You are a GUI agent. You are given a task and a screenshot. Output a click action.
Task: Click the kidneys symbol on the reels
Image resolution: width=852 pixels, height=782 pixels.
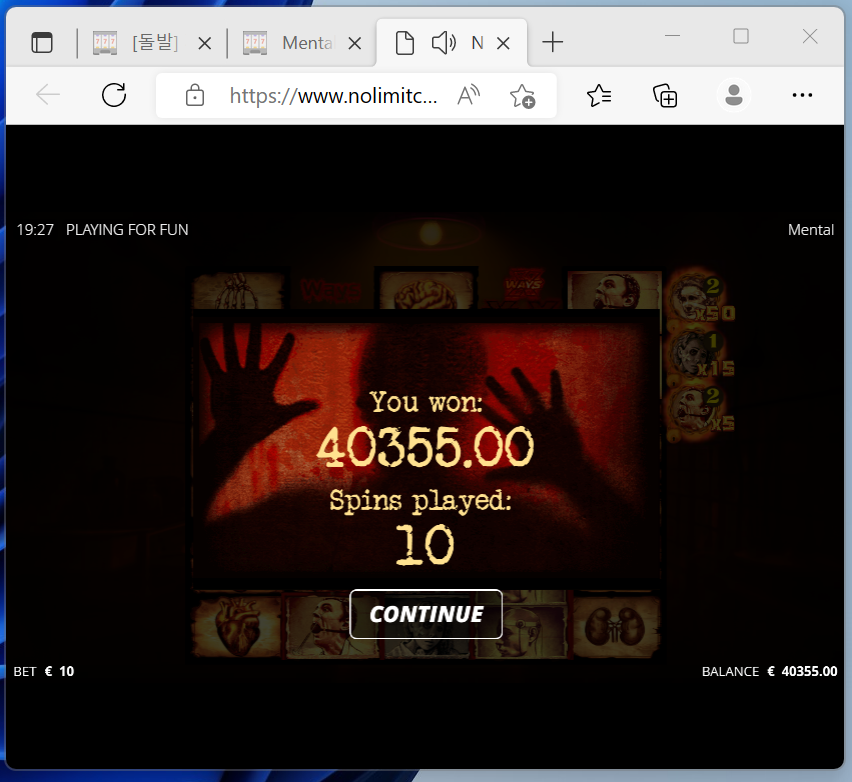tap(617, 626)
